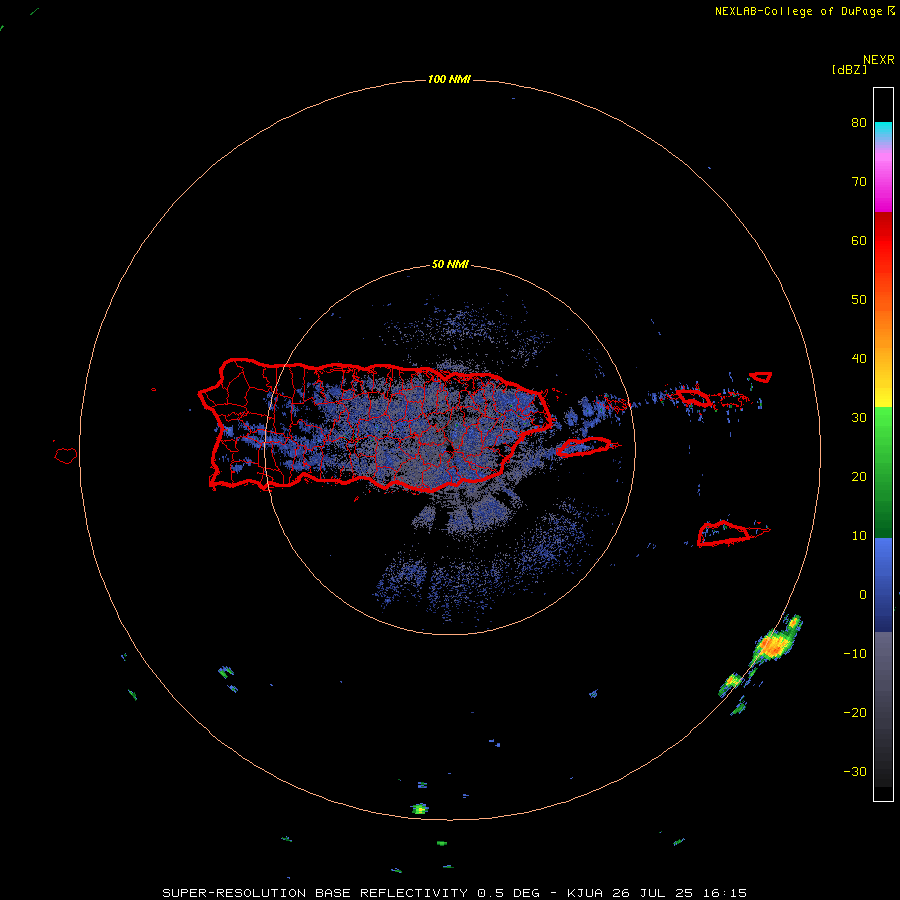Click the orange-red storm cell southeast of radar
The image size is (900, 900).
click(774, 646)
